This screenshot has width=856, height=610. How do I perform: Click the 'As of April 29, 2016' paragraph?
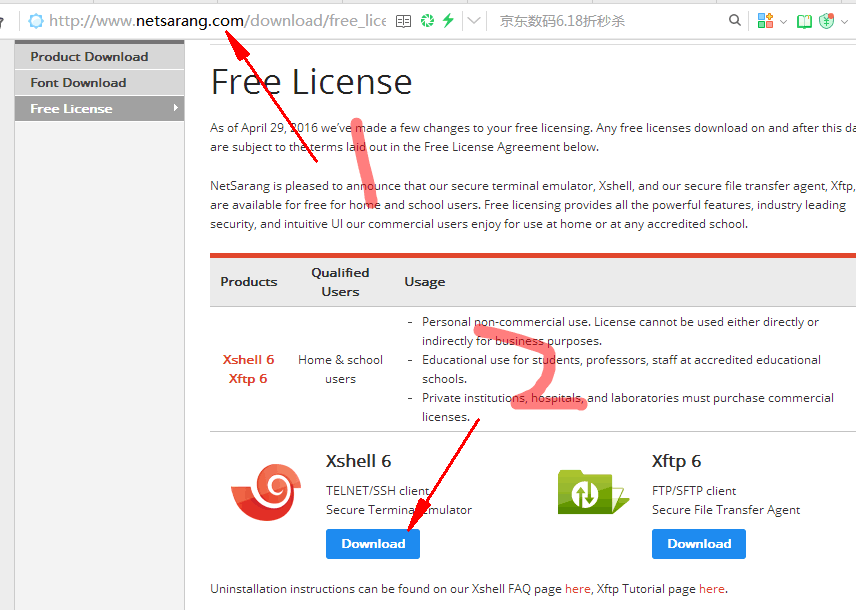pos(533,137)
